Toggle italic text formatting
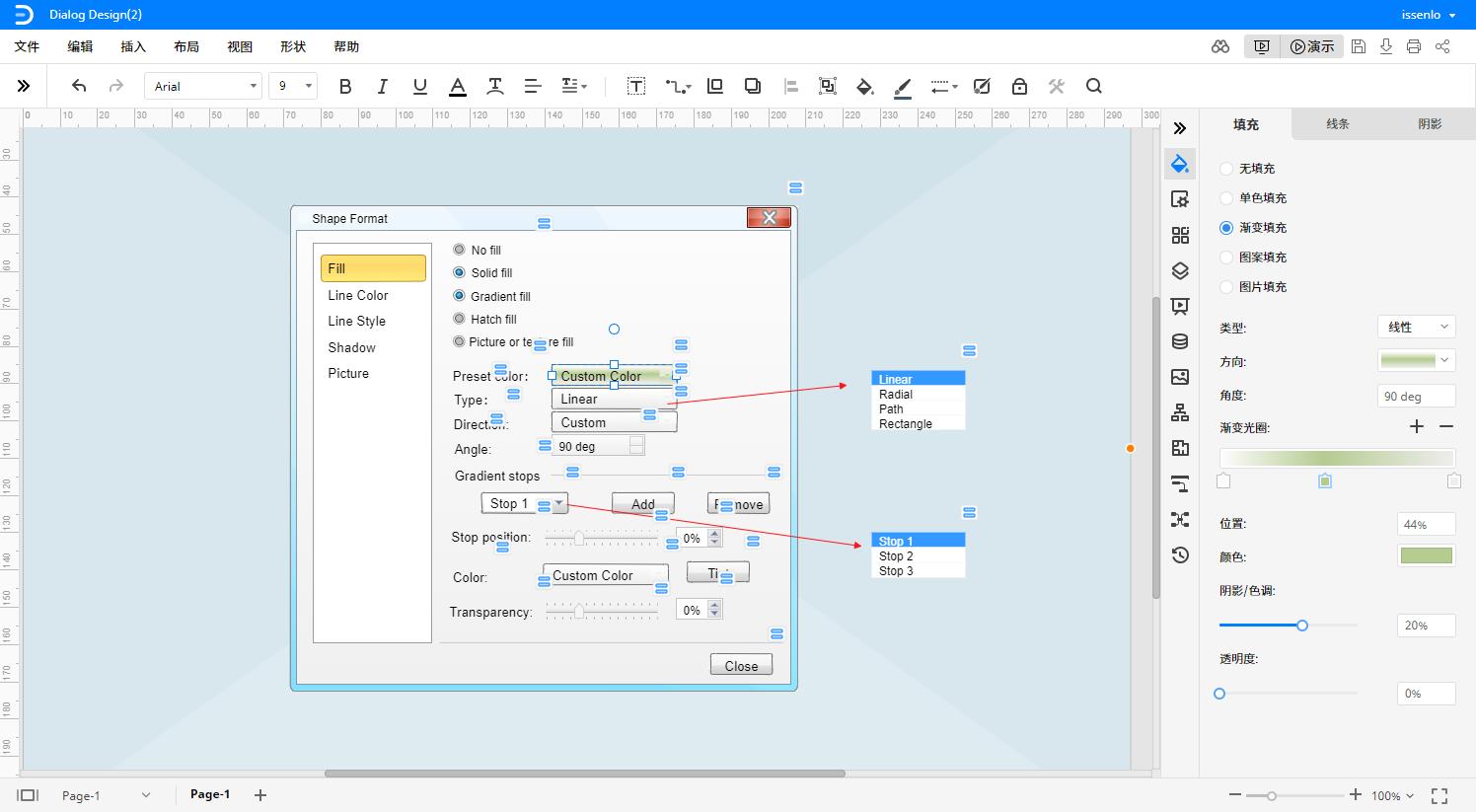 click(x=383, y=87)
